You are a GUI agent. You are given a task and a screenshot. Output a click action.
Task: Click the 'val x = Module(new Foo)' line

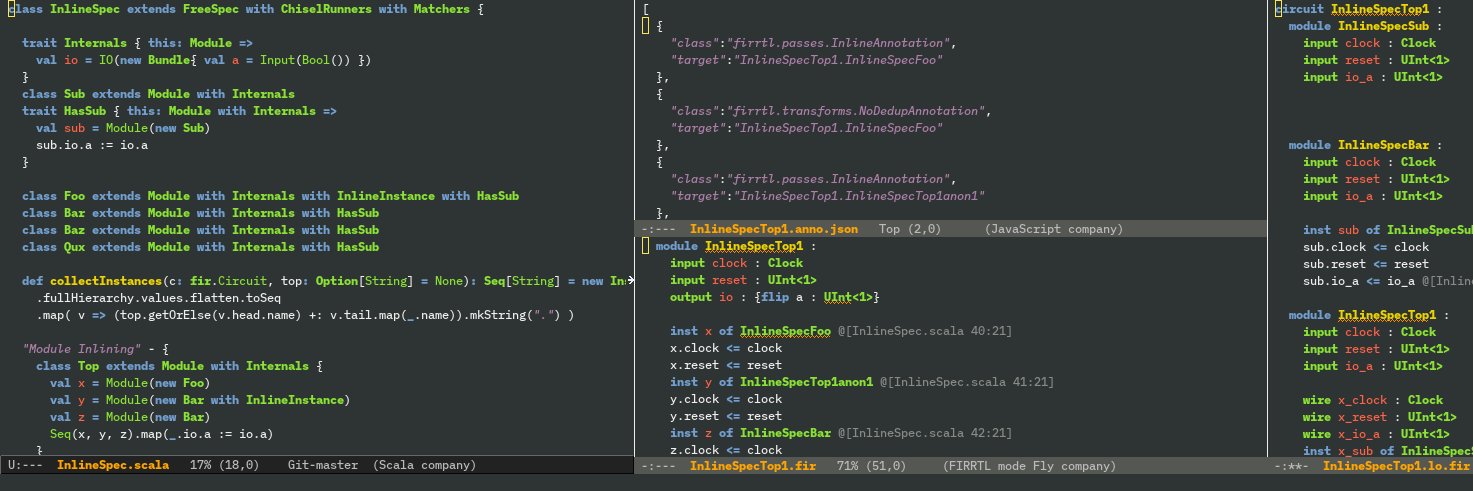[130, 383]
